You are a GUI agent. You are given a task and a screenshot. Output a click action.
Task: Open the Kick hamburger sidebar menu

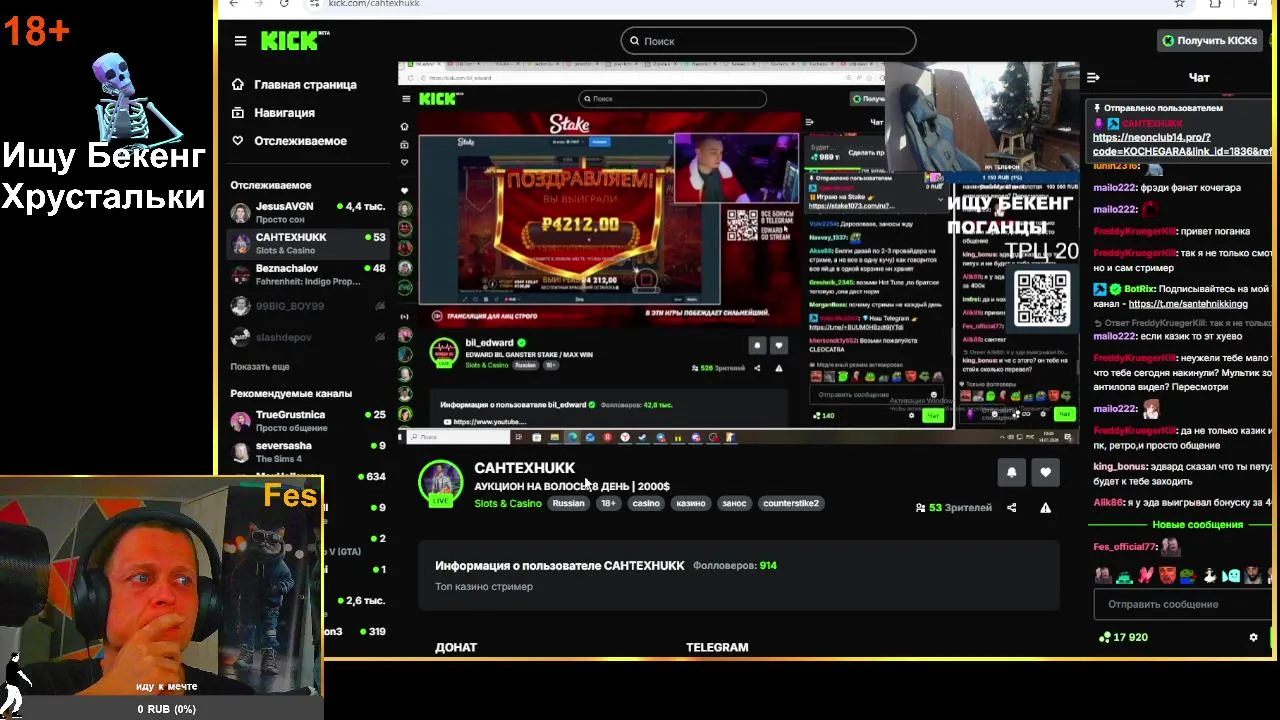240,41
